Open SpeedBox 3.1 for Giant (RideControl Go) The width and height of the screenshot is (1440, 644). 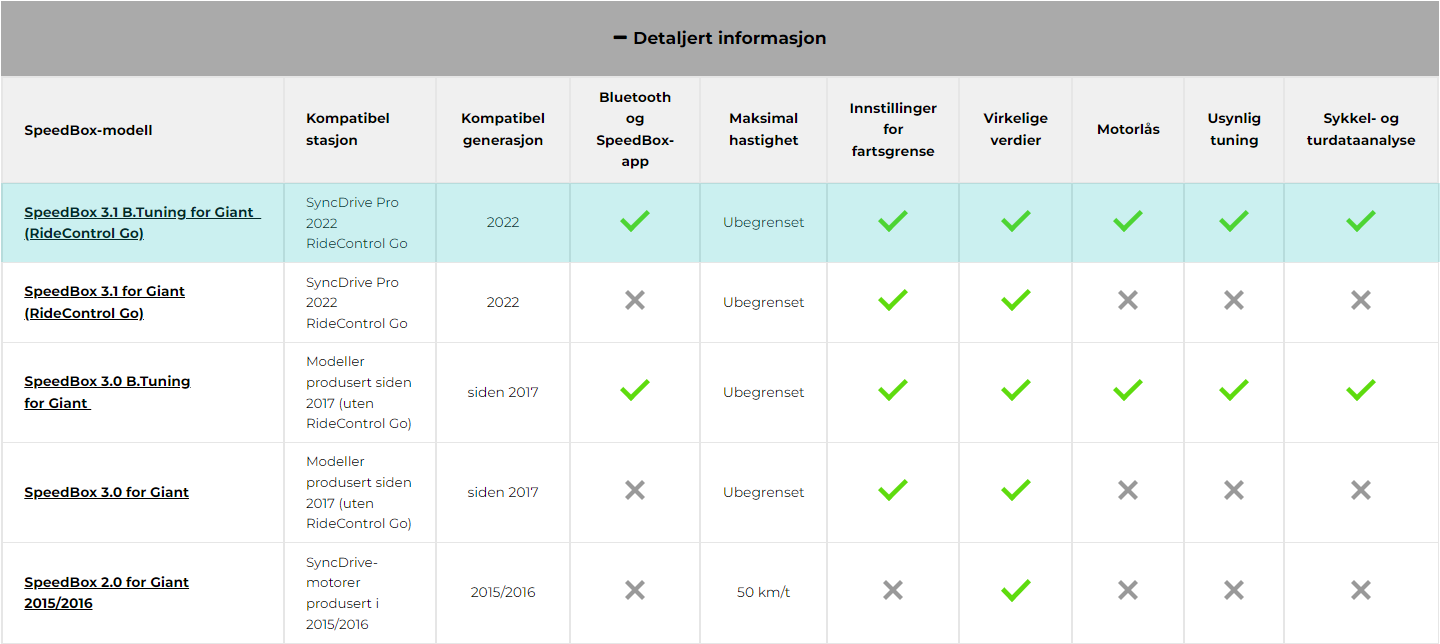tap(104, 302)
